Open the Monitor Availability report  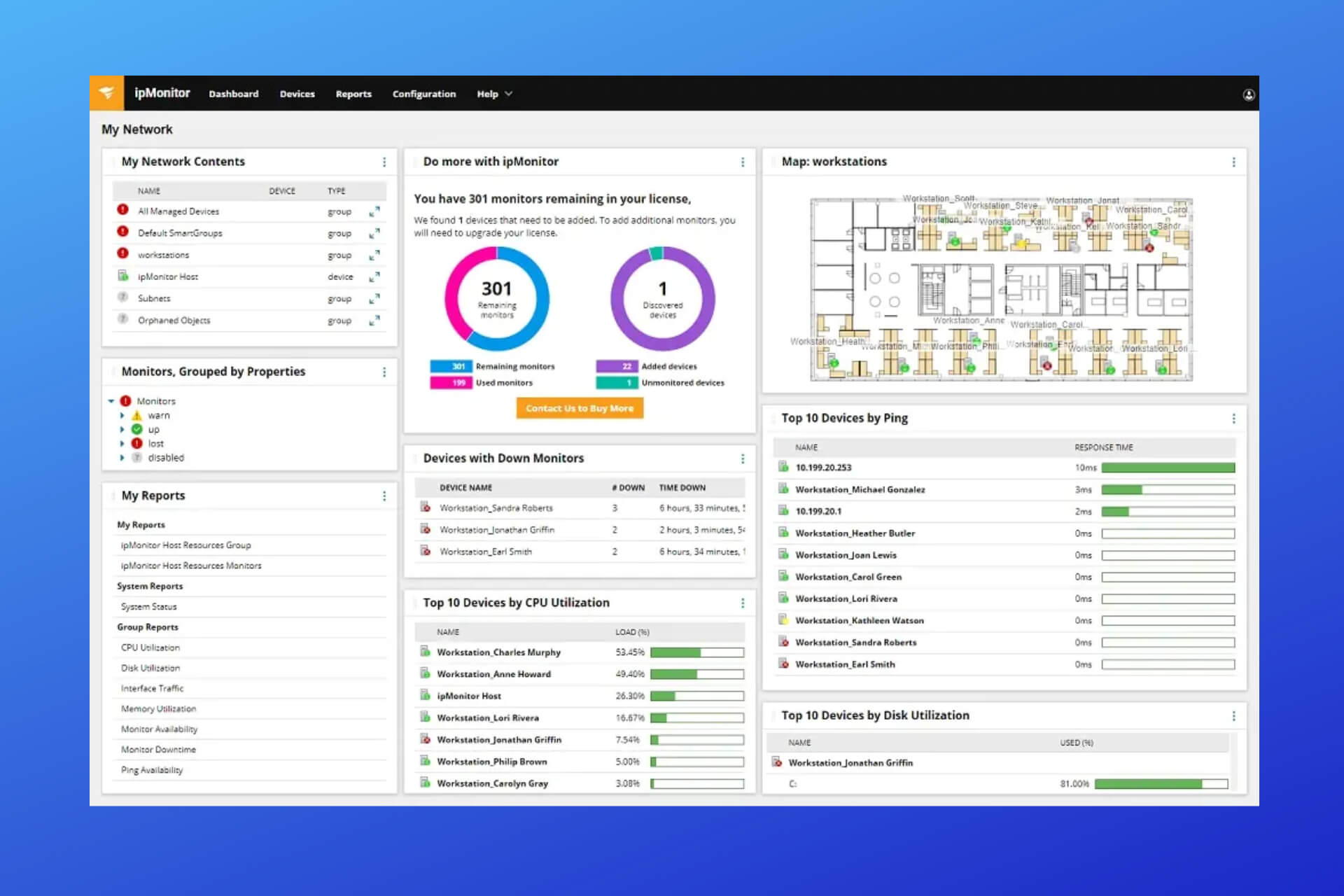point(159,729)
